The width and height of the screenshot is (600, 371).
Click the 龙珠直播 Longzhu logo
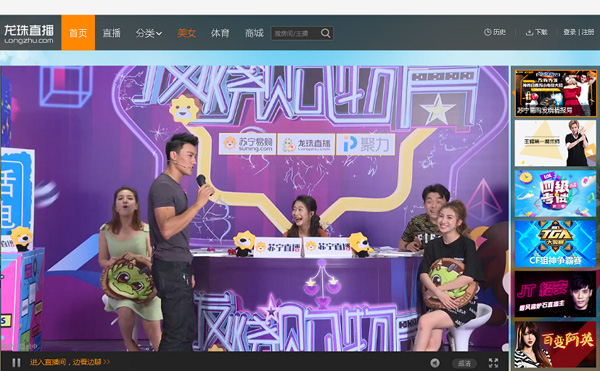pos(29,34)
